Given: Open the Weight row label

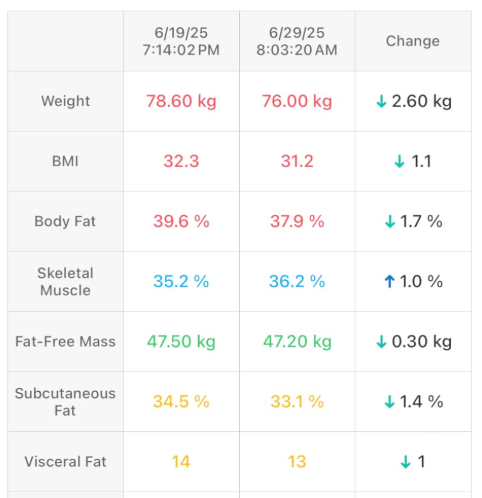Looking at the screenshot, I should (x=65, y=101).
